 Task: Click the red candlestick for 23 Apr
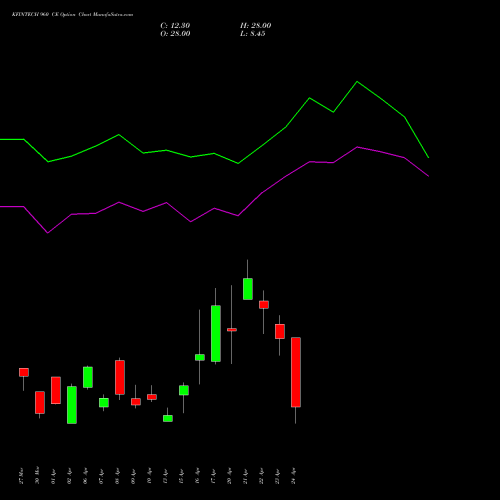point(280,331)
